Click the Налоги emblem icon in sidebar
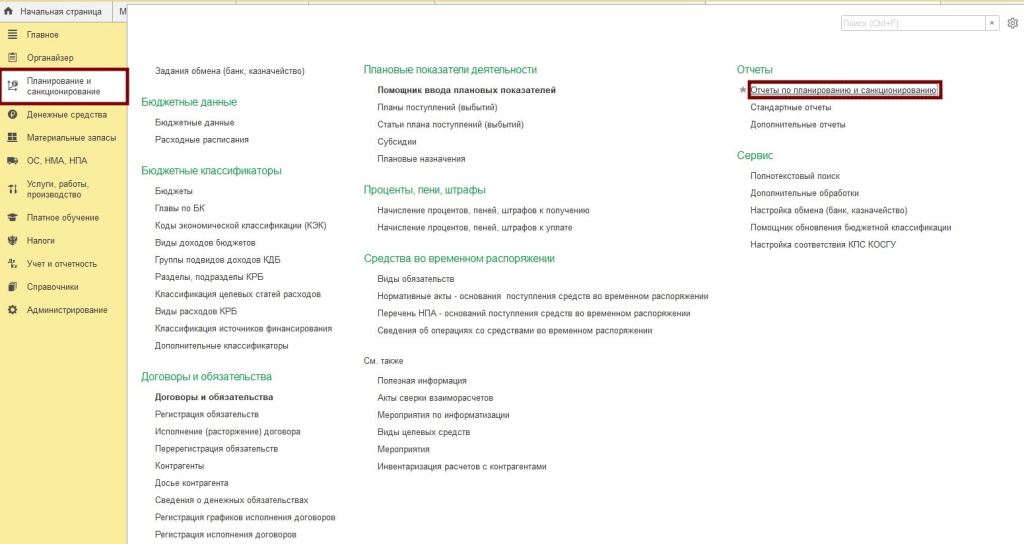Image resolution: width=1024 pixels, height=544 pixels. [x=12, y=240]
